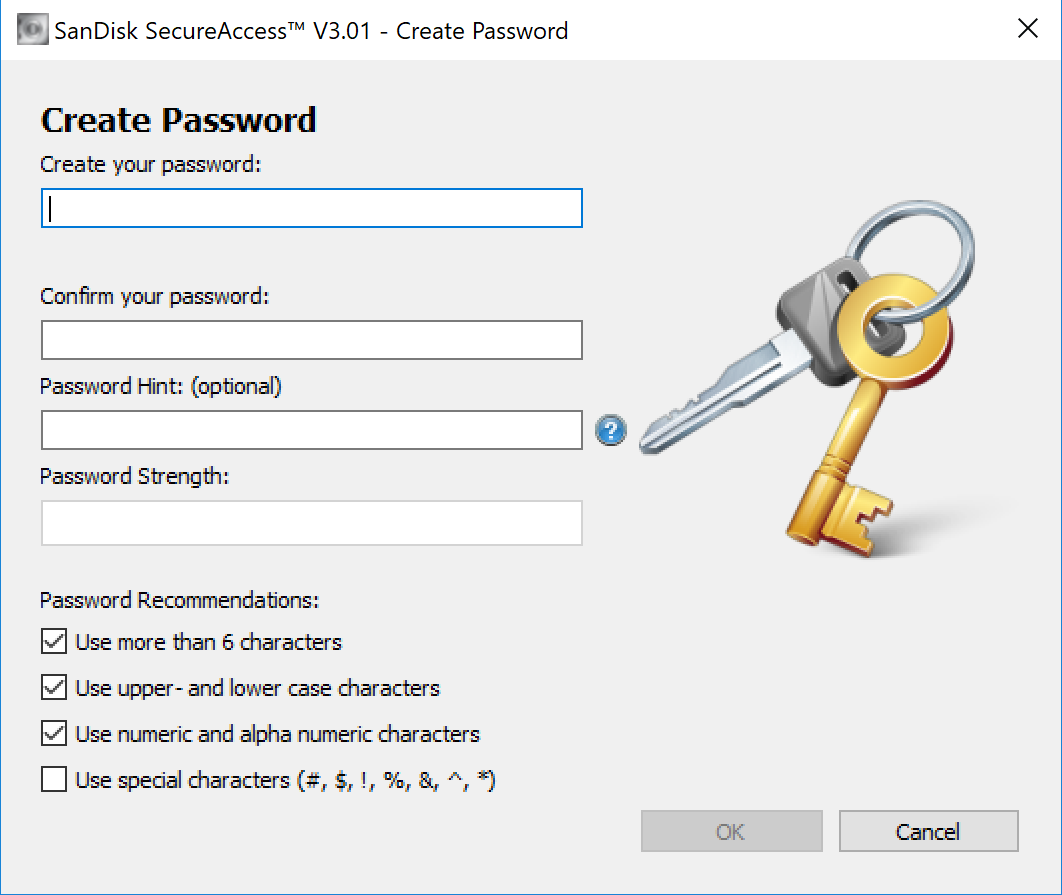Toggle "Use upper- and lower case characters" checkbox
The height and width of the screenshot is (895, 1062).
[54, 688]
